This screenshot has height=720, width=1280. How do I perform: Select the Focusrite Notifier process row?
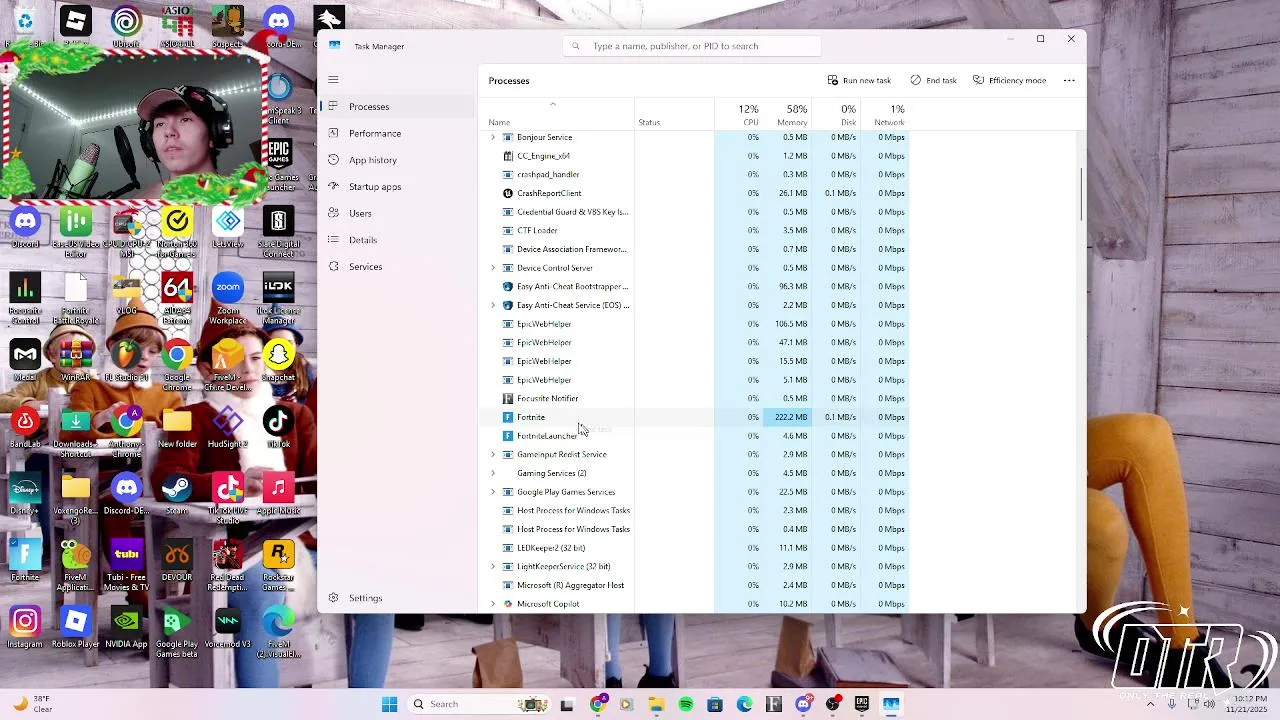695,398
